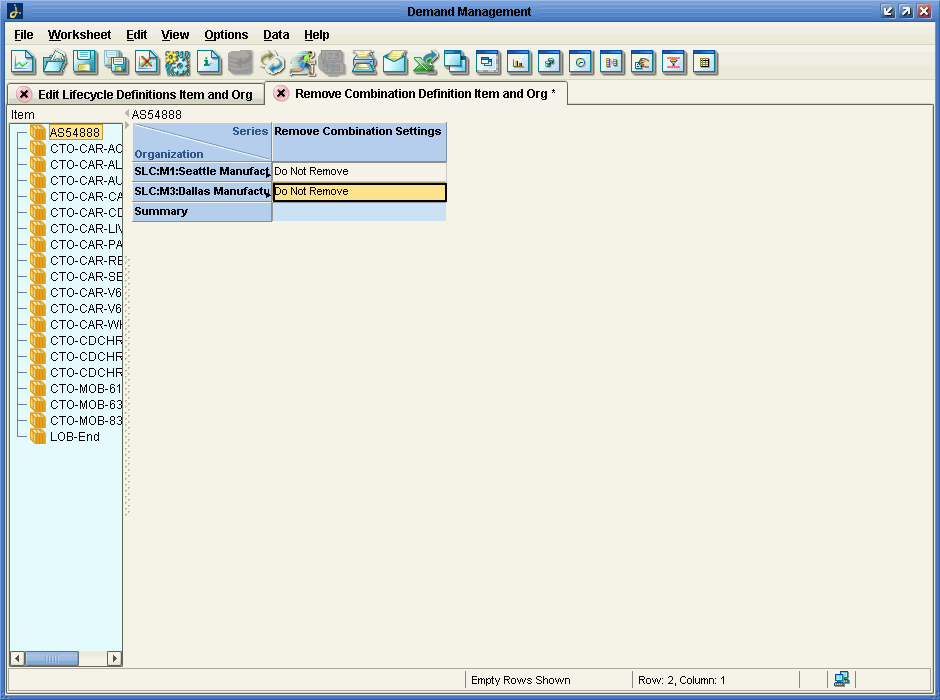Select the AS54888 item in the tree
940x700 pixels.
pos(75,132)
